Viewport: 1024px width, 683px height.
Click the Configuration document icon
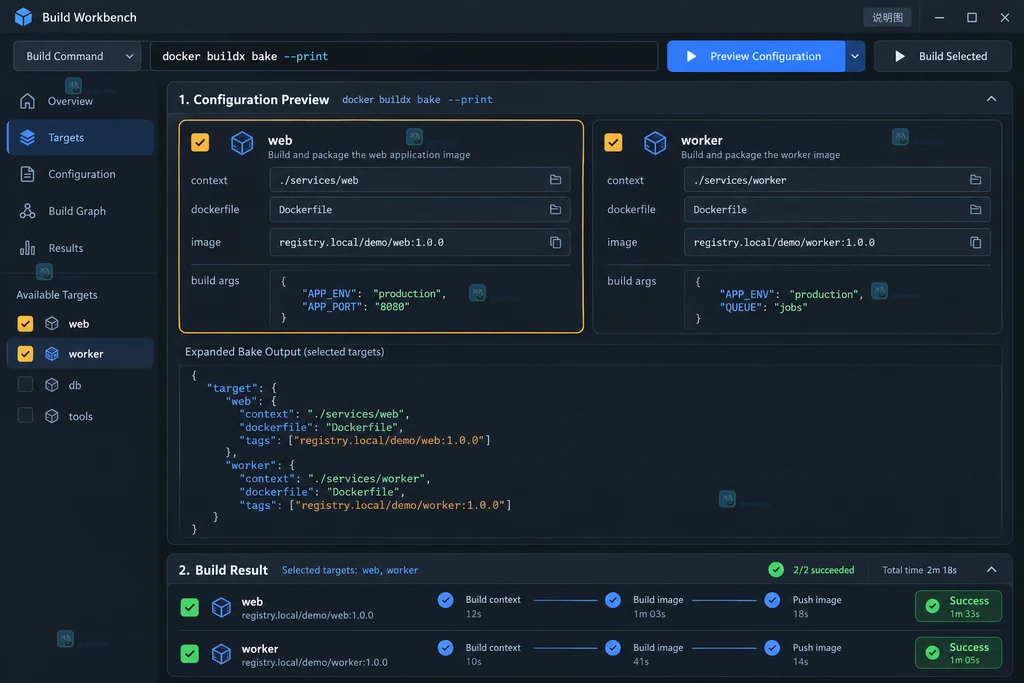point(27,174)
